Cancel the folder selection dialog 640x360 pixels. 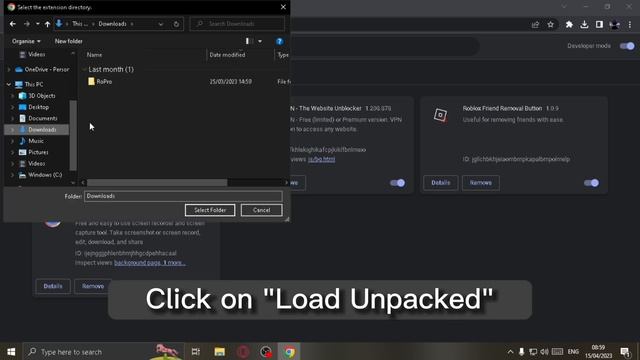[x=261, y=210]
